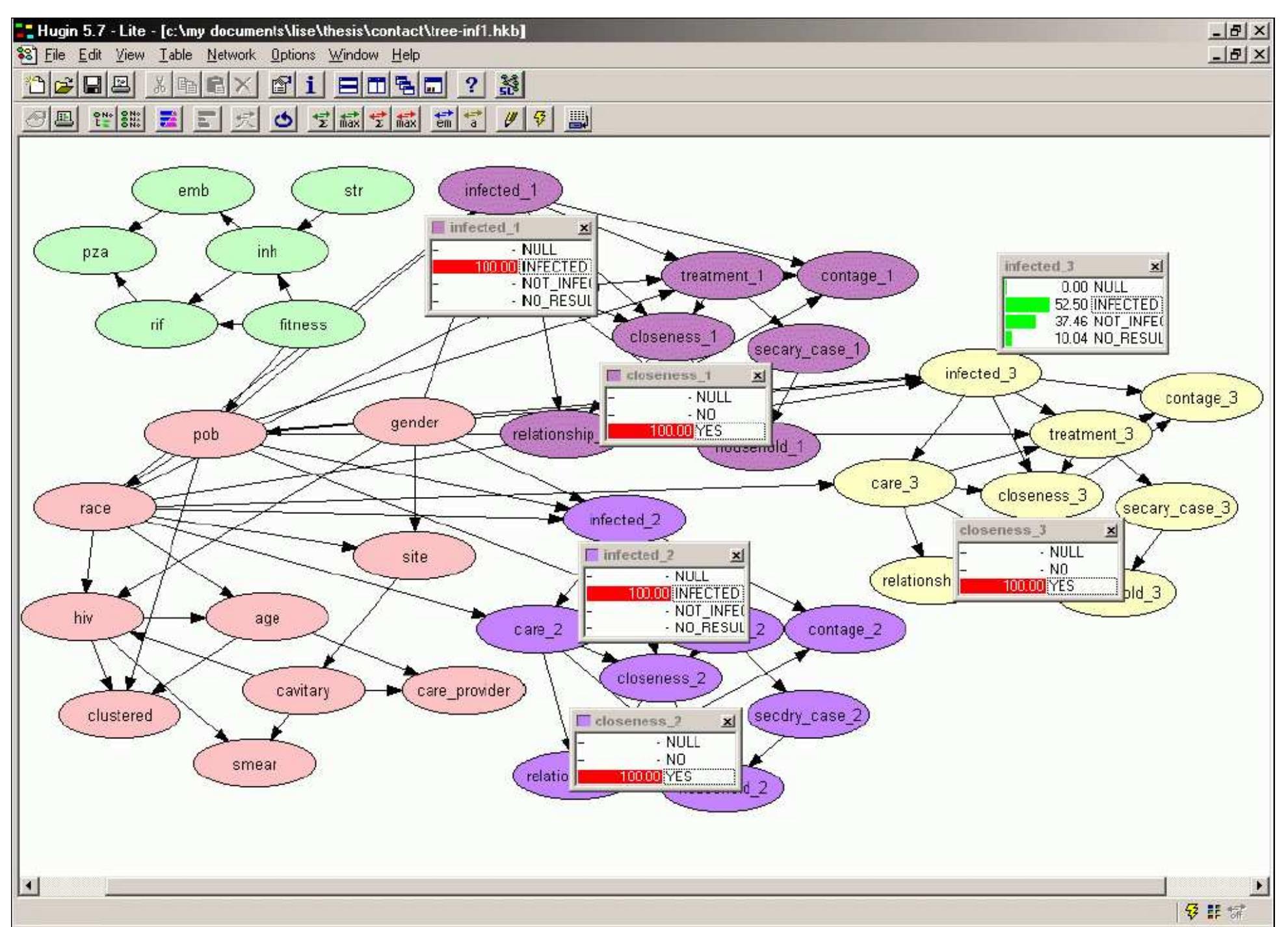Expand node list with the first green list icon
1288x927 pixels.
pos(103,120)
